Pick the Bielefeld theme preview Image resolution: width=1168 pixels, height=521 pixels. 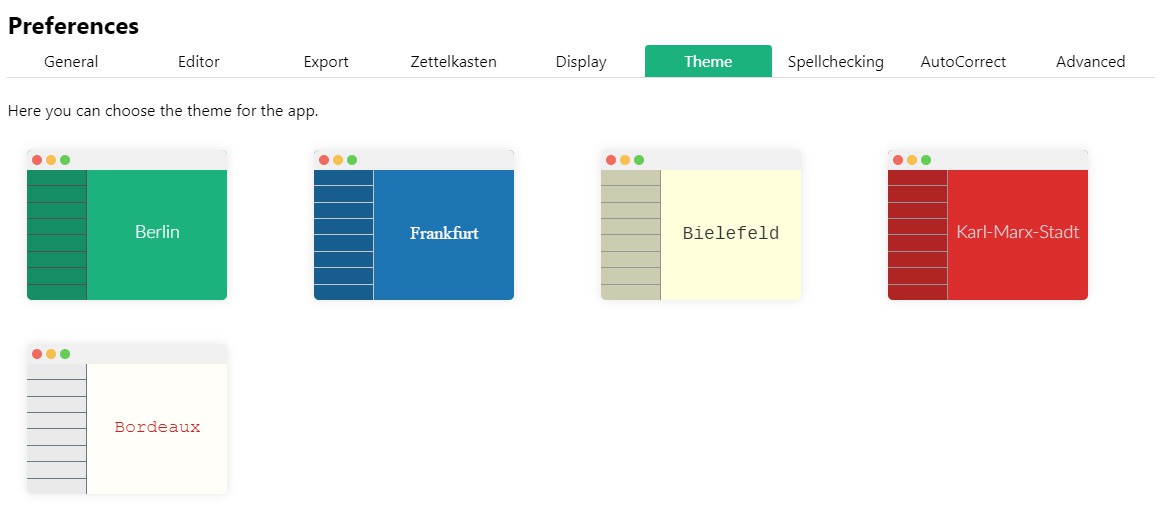point(701,225)
